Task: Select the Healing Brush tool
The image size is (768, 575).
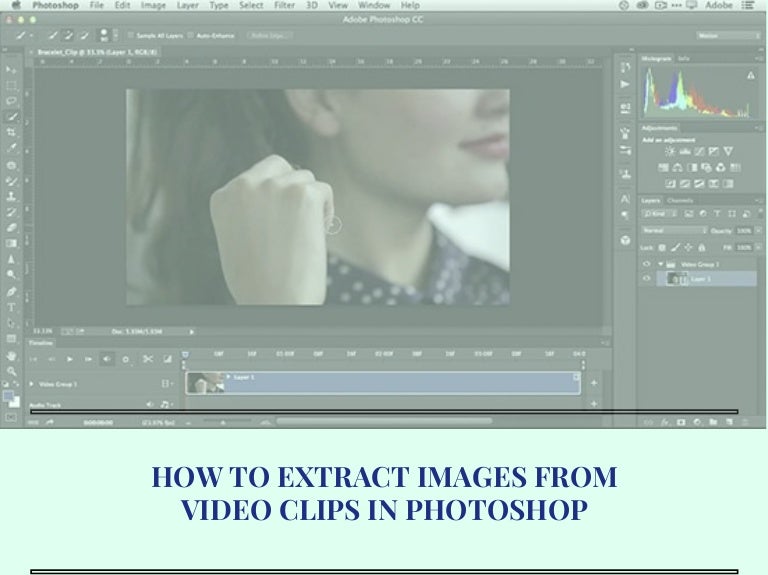Action: pos(11,165)
